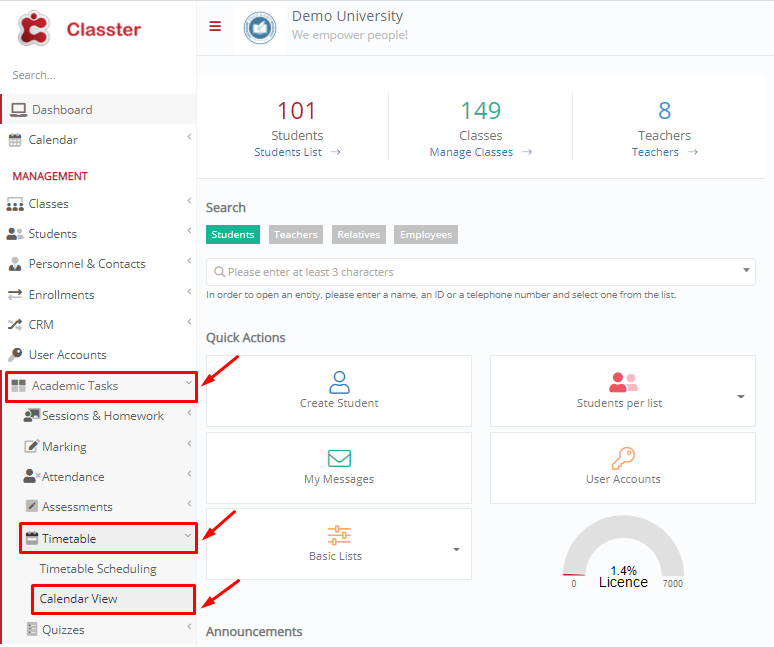Expand the Quizzes menu chevron

pyautogui.click(x=189, y=627)
